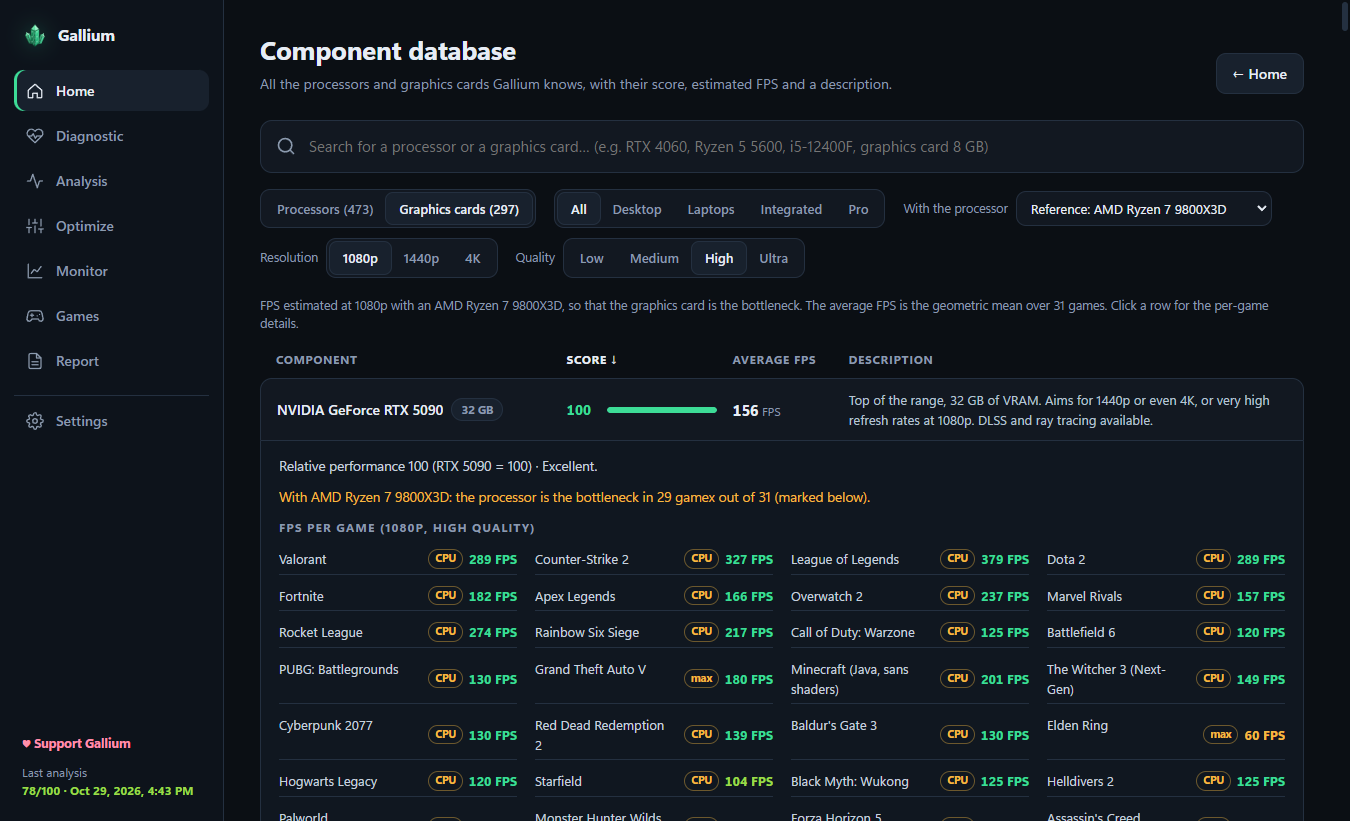Switch to the Processors (473) tab
The width and height of the screenshot is (1350, 821).
point(325,209)
